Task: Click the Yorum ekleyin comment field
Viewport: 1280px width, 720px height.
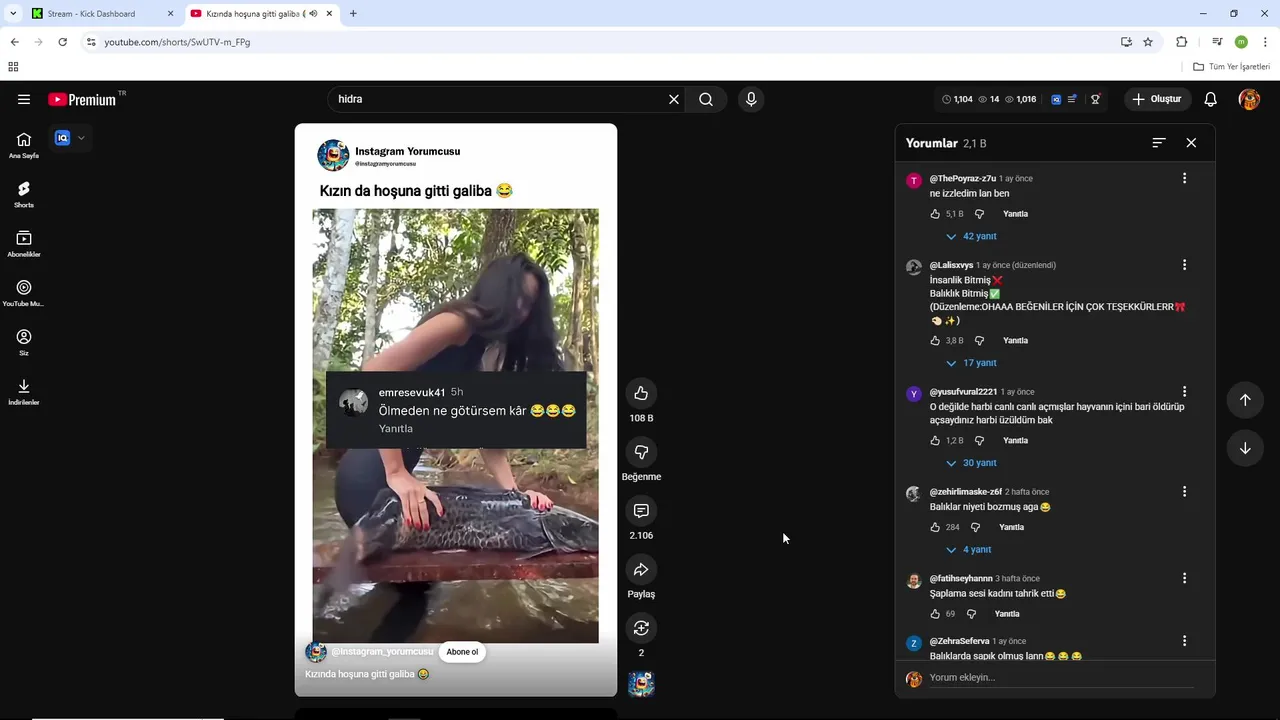Action: 1061,678
